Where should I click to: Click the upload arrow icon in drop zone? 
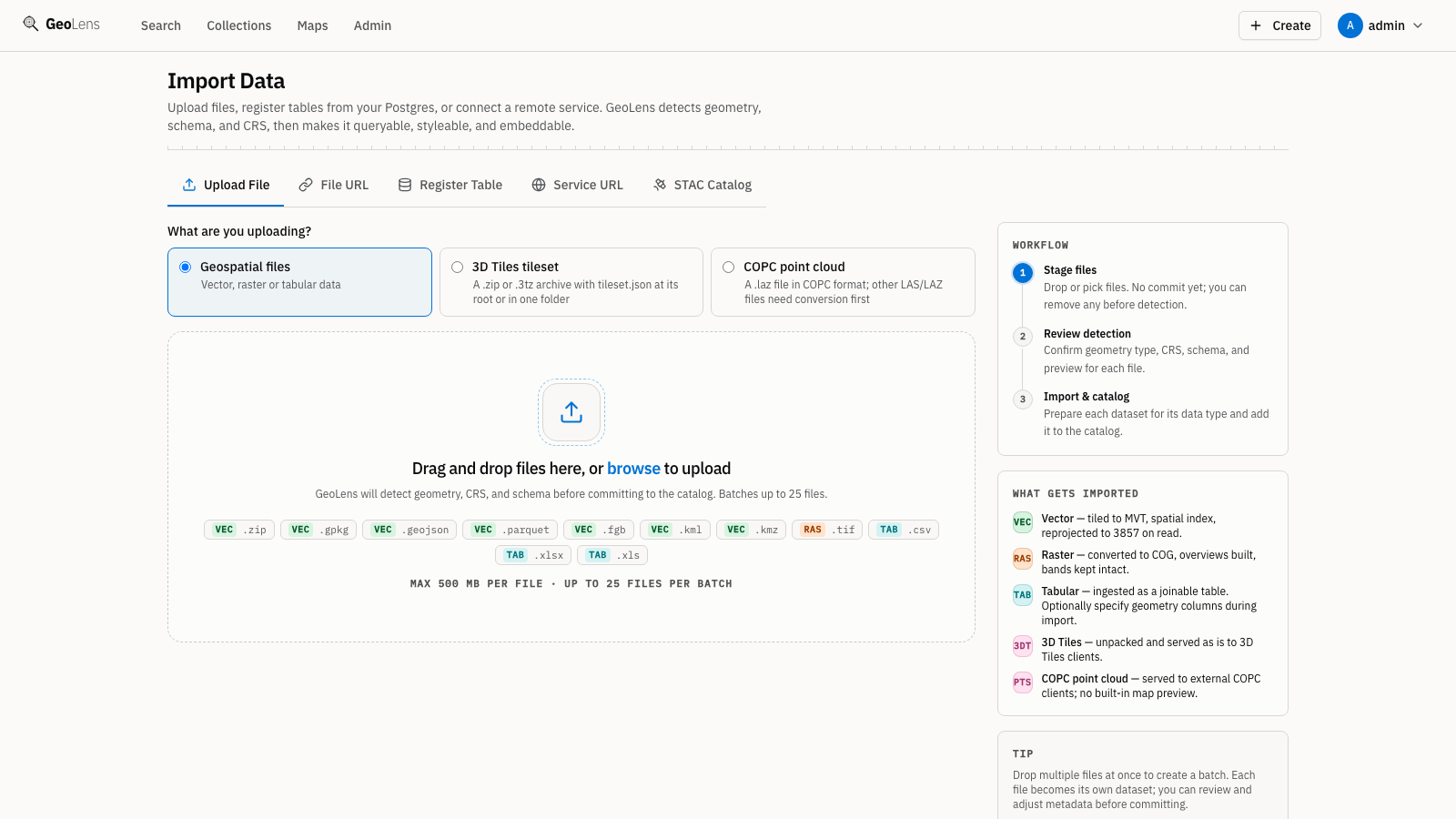571,412
